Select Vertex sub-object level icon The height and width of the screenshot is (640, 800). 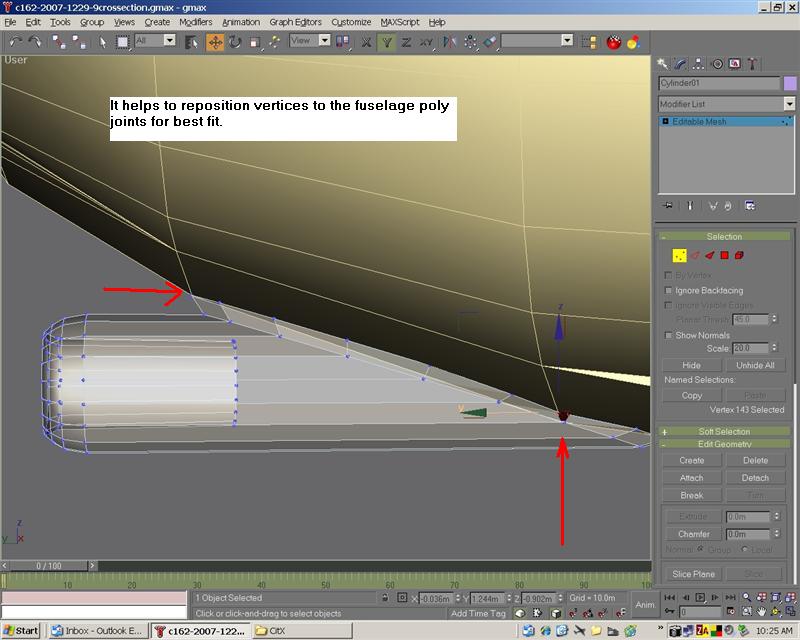click(679, 255)
